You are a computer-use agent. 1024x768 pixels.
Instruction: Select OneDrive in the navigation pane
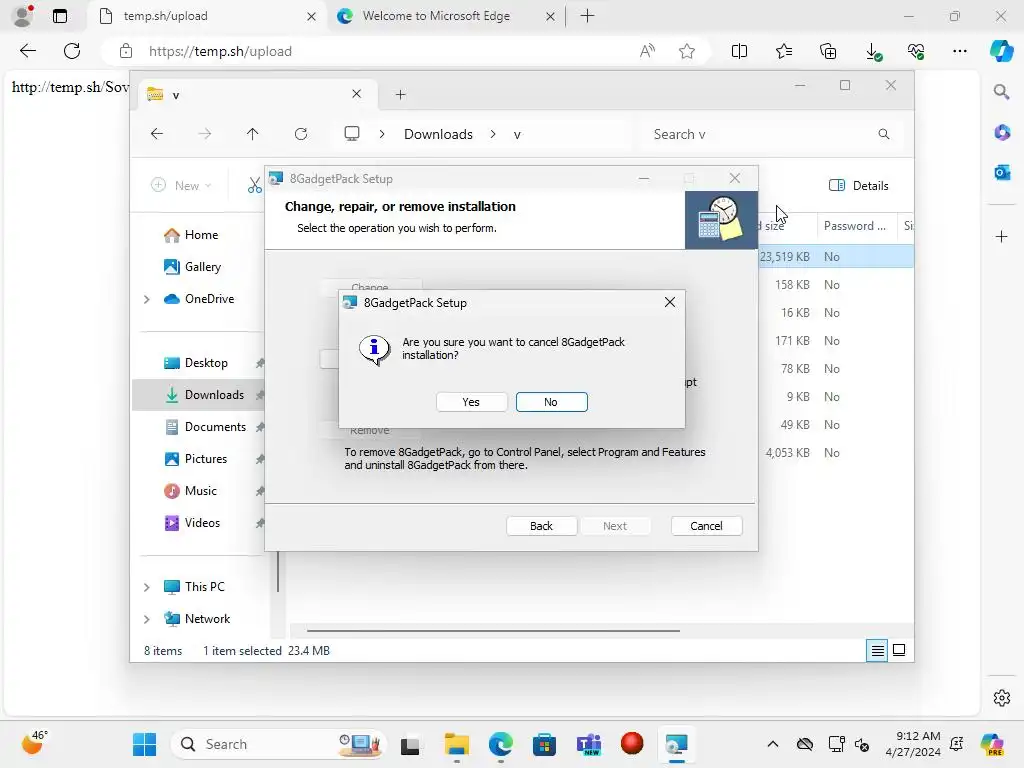tap(199, 299)
